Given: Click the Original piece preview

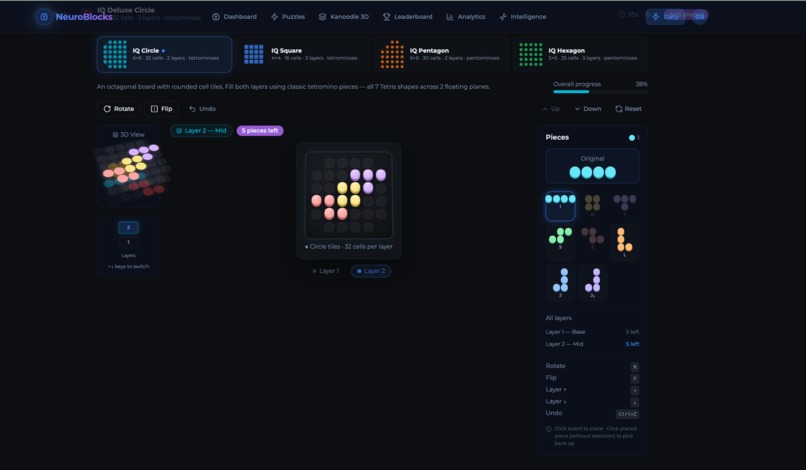Looking at the screenshot, I should pyautogui.click(x=592, y=166).
